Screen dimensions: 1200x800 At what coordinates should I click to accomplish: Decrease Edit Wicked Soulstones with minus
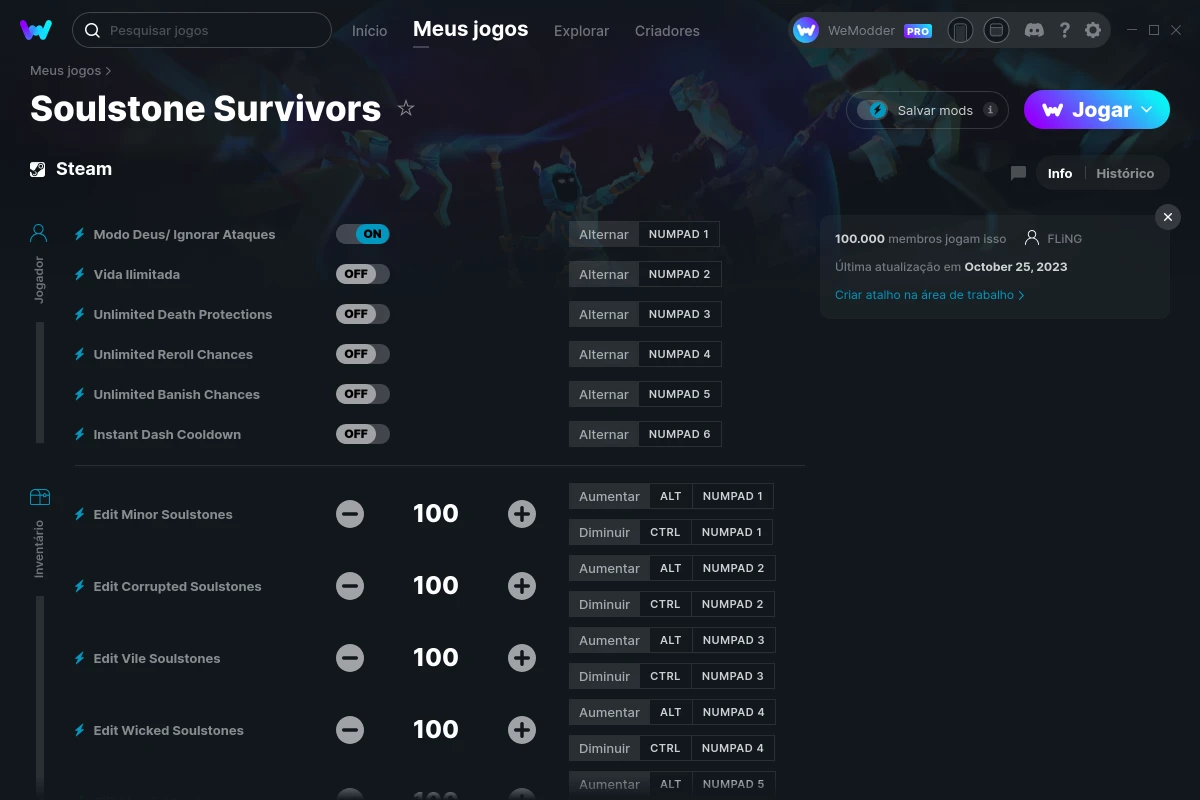[x=350, y=730]
